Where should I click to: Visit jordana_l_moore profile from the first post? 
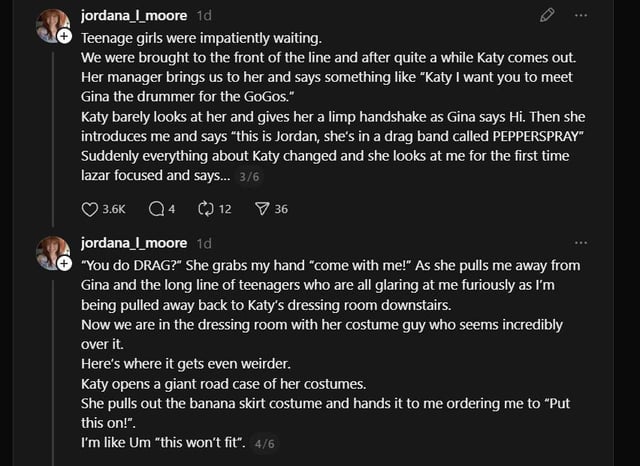tap(134, 15)
